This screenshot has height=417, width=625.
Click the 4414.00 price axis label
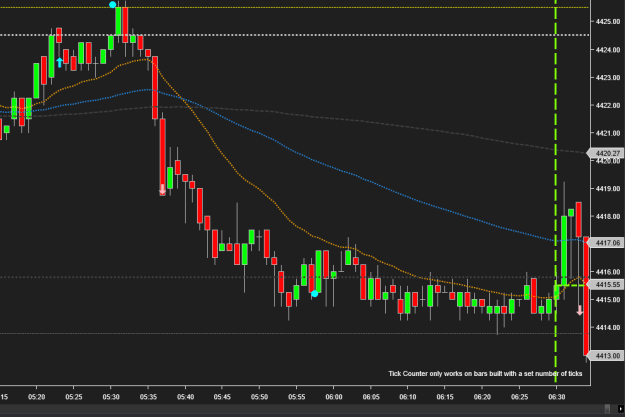608,327
